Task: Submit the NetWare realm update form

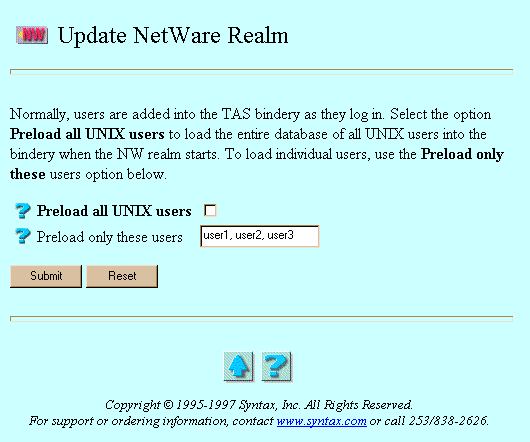Action: pos(46,276)
